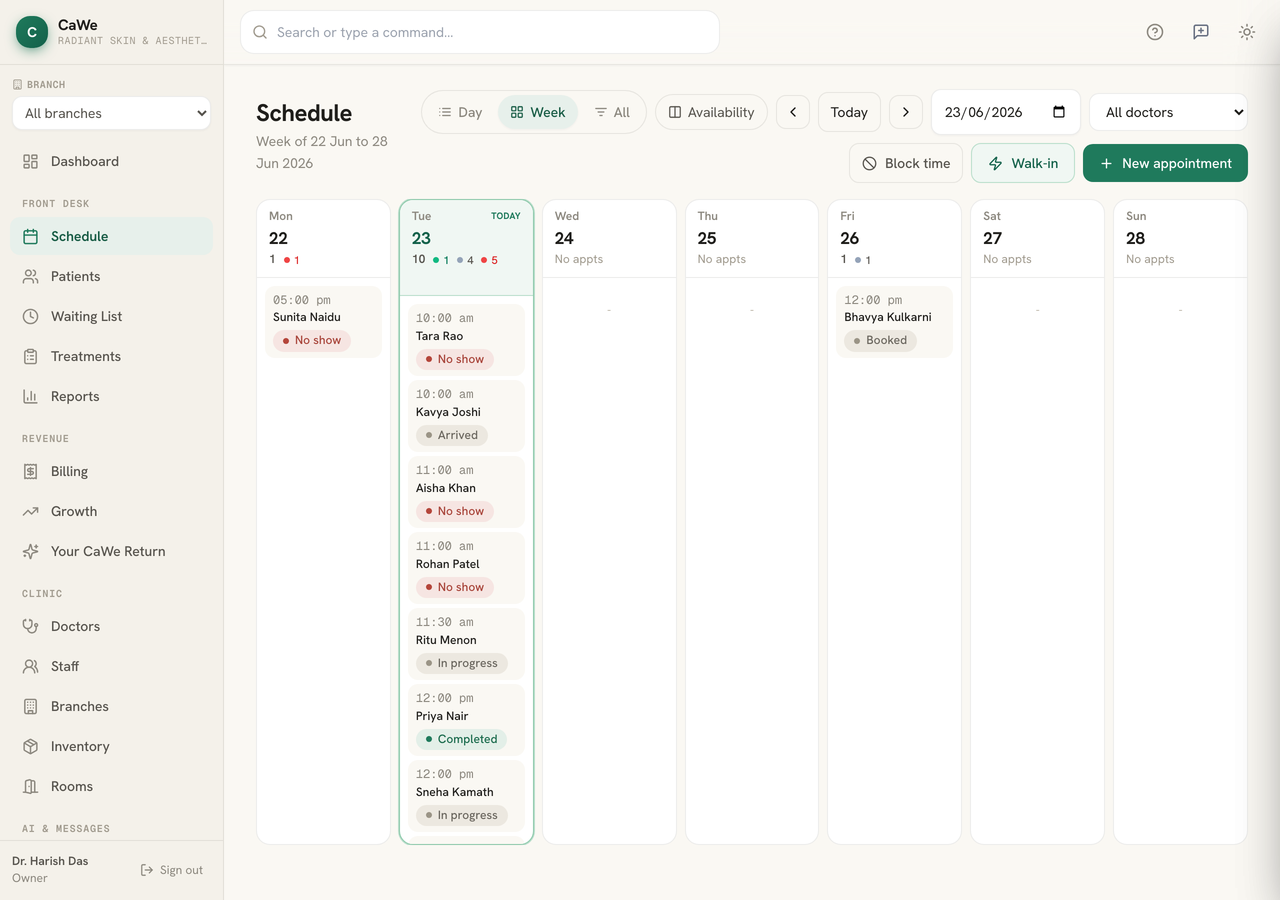Image resolution: width=1280 pixels, height=900 pixels.
Task: Select the Sun 28 day header
Action: 1180,238
